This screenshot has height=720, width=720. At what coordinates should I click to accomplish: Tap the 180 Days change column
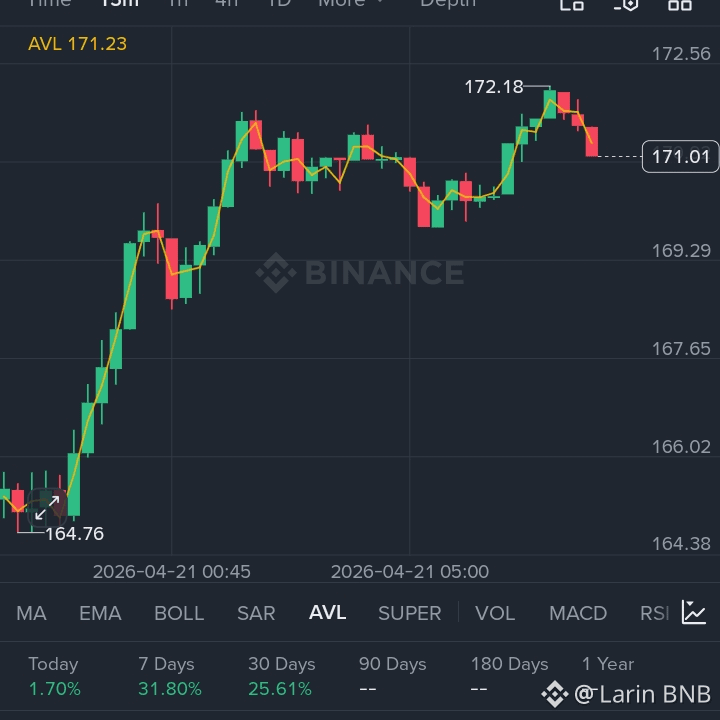click(509, 676)
